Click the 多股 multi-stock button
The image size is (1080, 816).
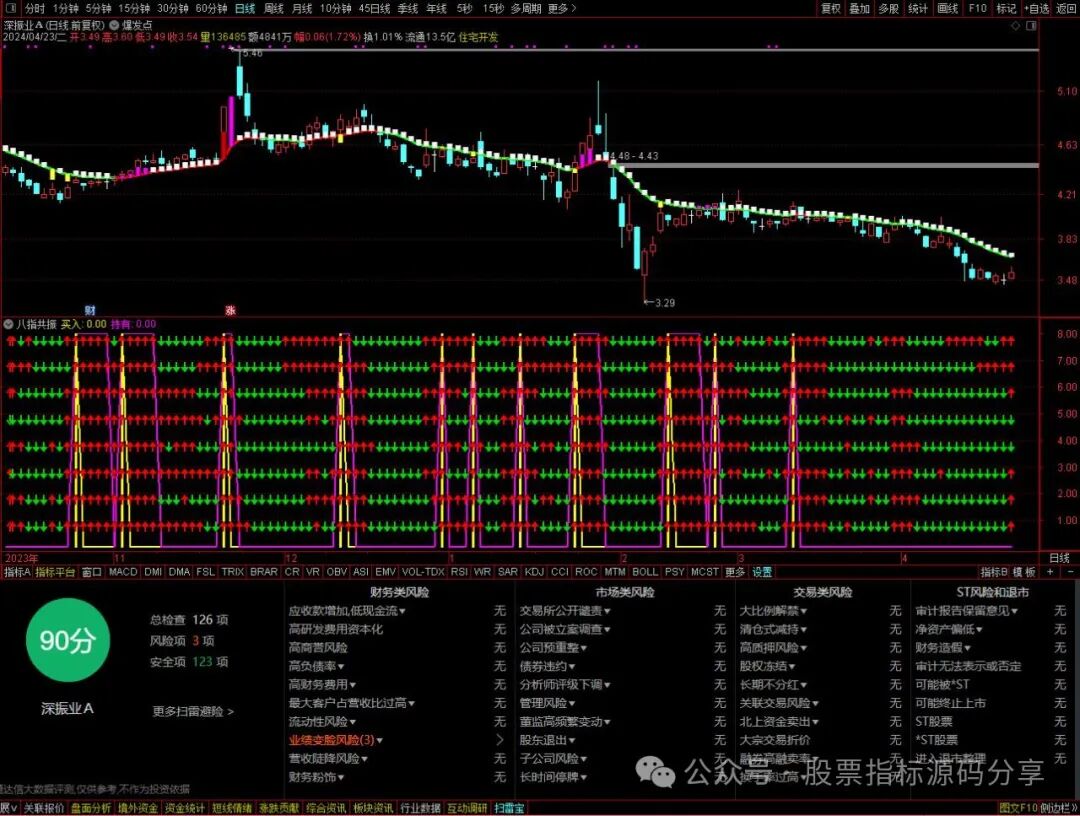point(889,8)
